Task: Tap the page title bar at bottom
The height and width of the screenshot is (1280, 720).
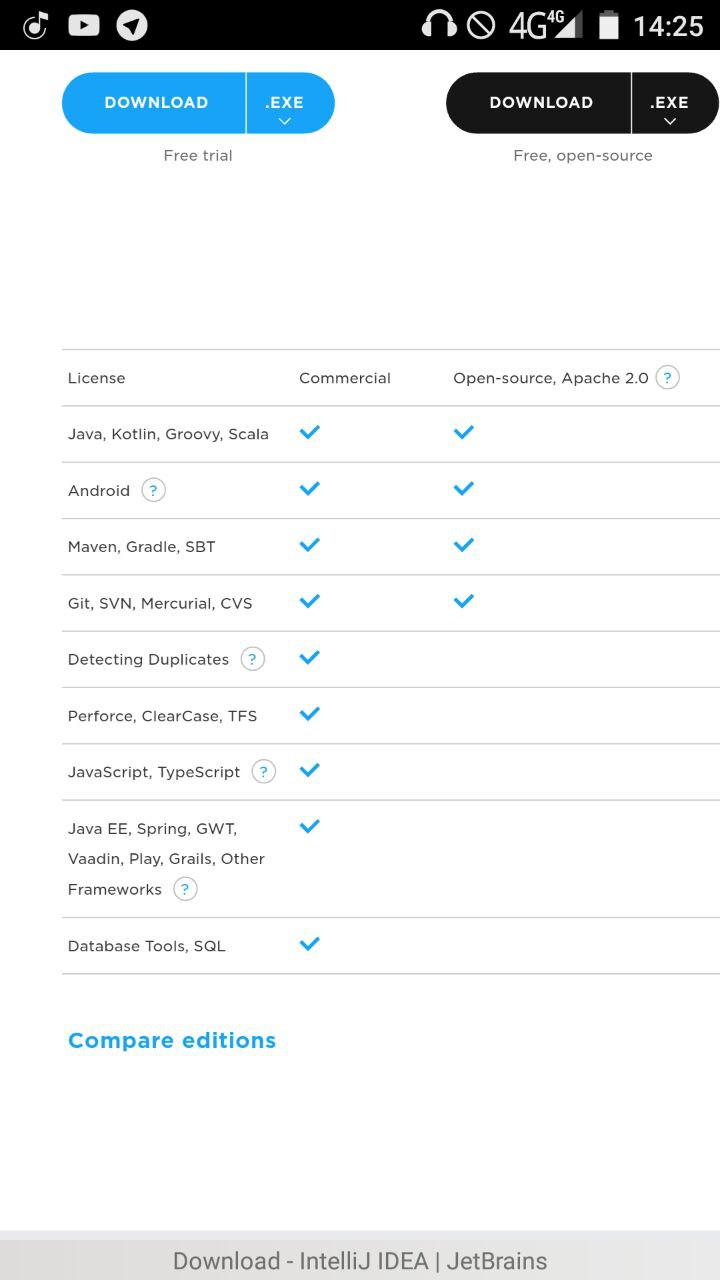Action: tap(360, 1260)
